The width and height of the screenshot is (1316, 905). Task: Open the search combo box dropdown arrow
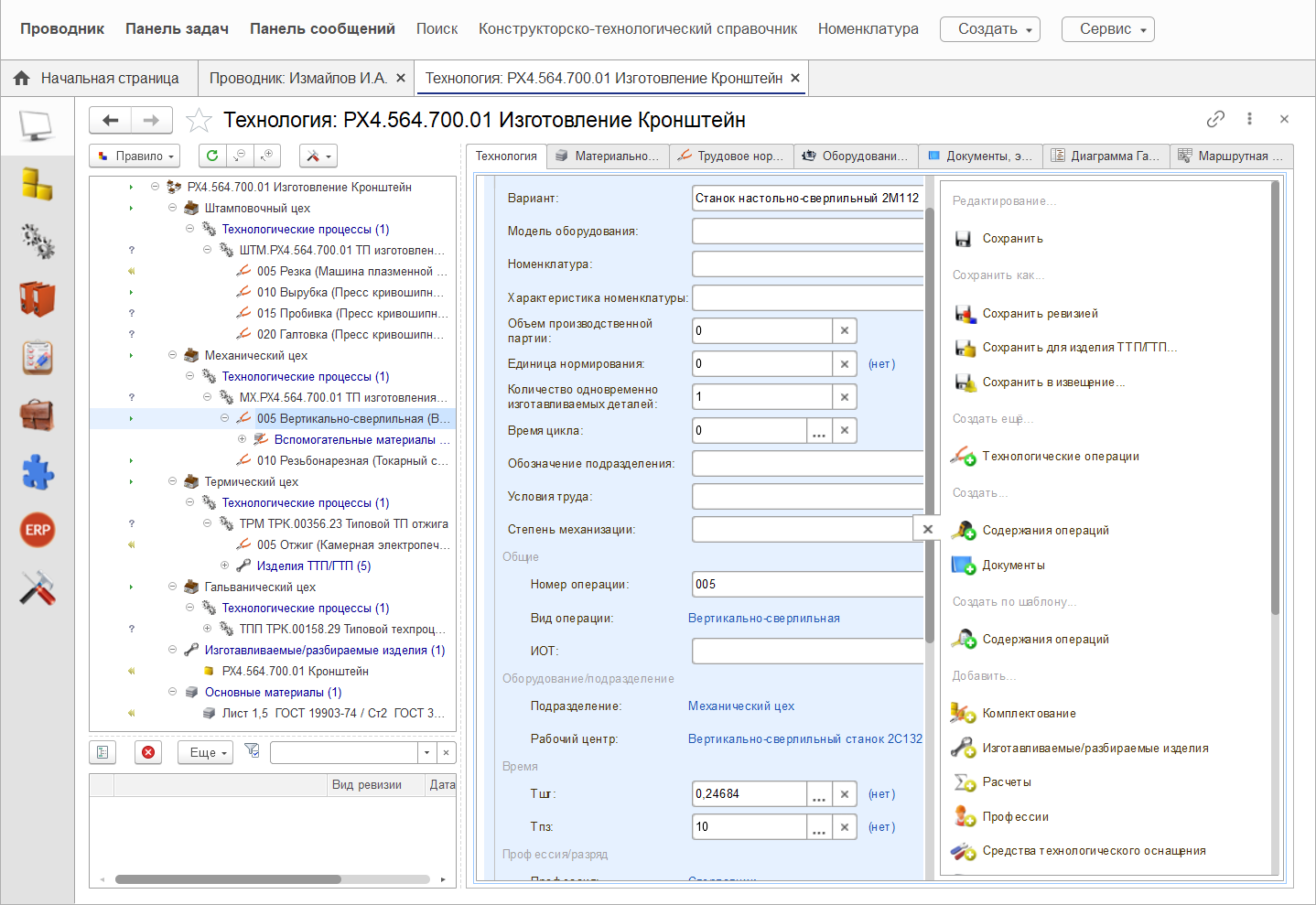click(426, 752)
